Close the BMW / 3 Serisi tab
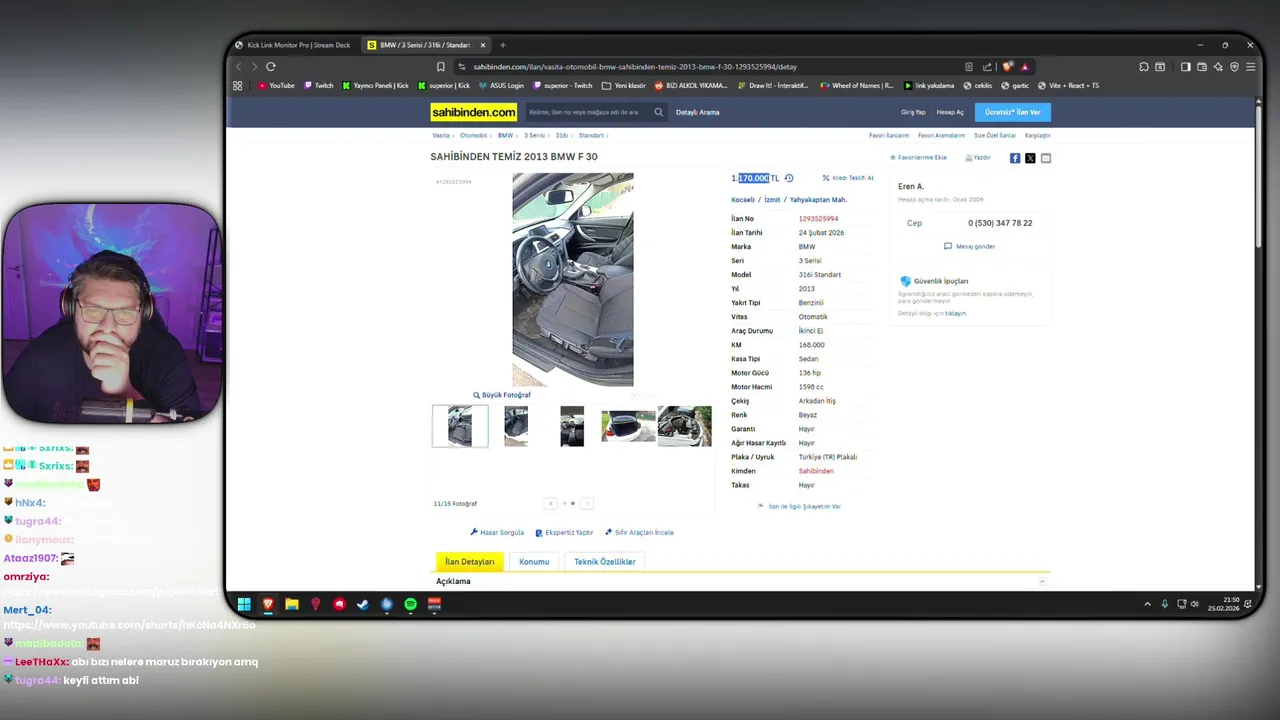Screen dimensions: 1280x720 pos(483,45)
